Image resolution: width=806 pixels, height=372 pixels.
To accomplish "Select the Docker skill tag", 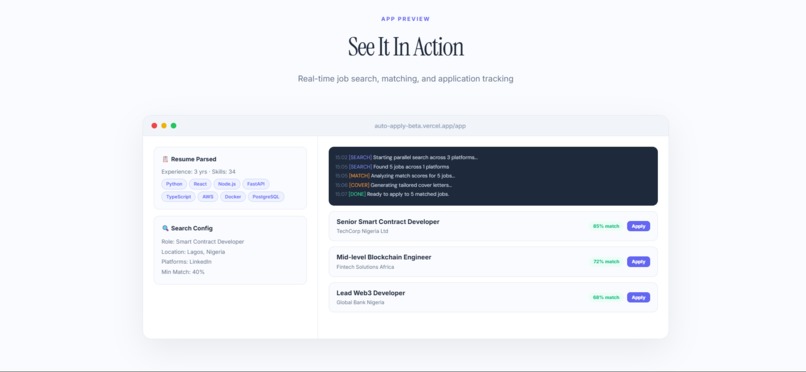I will (233, 197).
